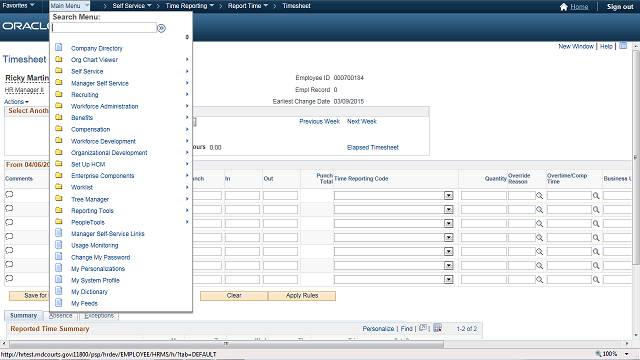Image resolution: width=640 pixels, height=360 pixels.
Task: Open the Company Directory page icon
Action: [x=59, y=47]
